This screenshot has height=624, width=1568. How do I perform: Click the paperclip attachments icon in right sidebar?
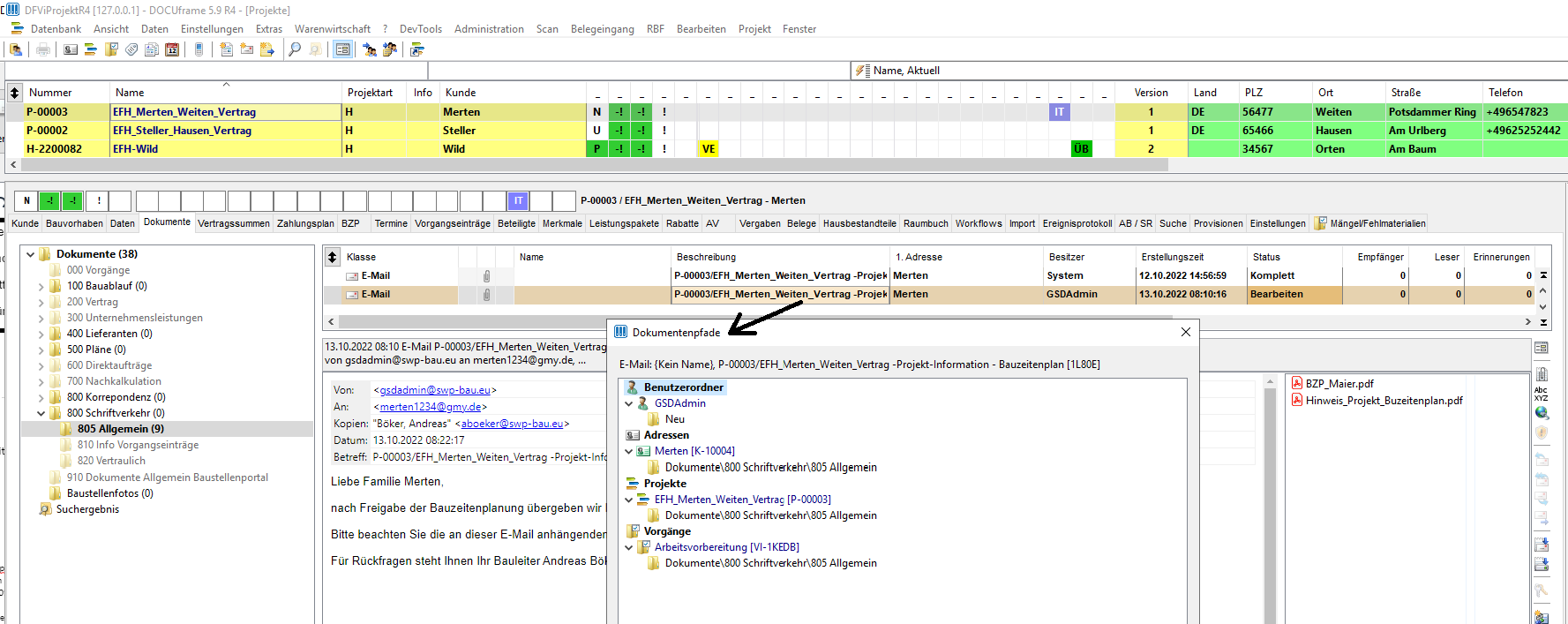1542,373
